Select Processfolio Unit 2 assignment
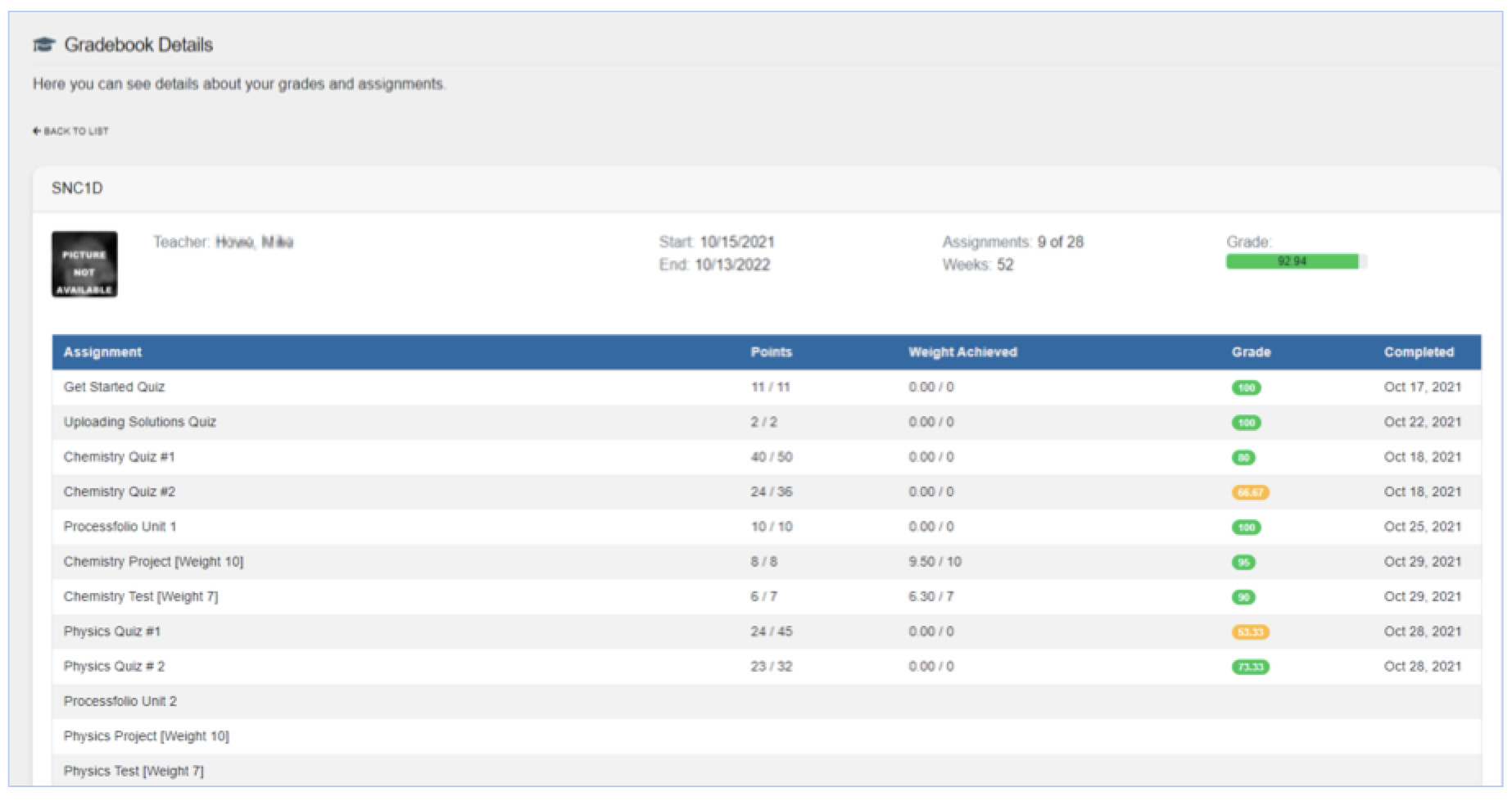The height and width of the screenshot is (806, 1512). 120,702
